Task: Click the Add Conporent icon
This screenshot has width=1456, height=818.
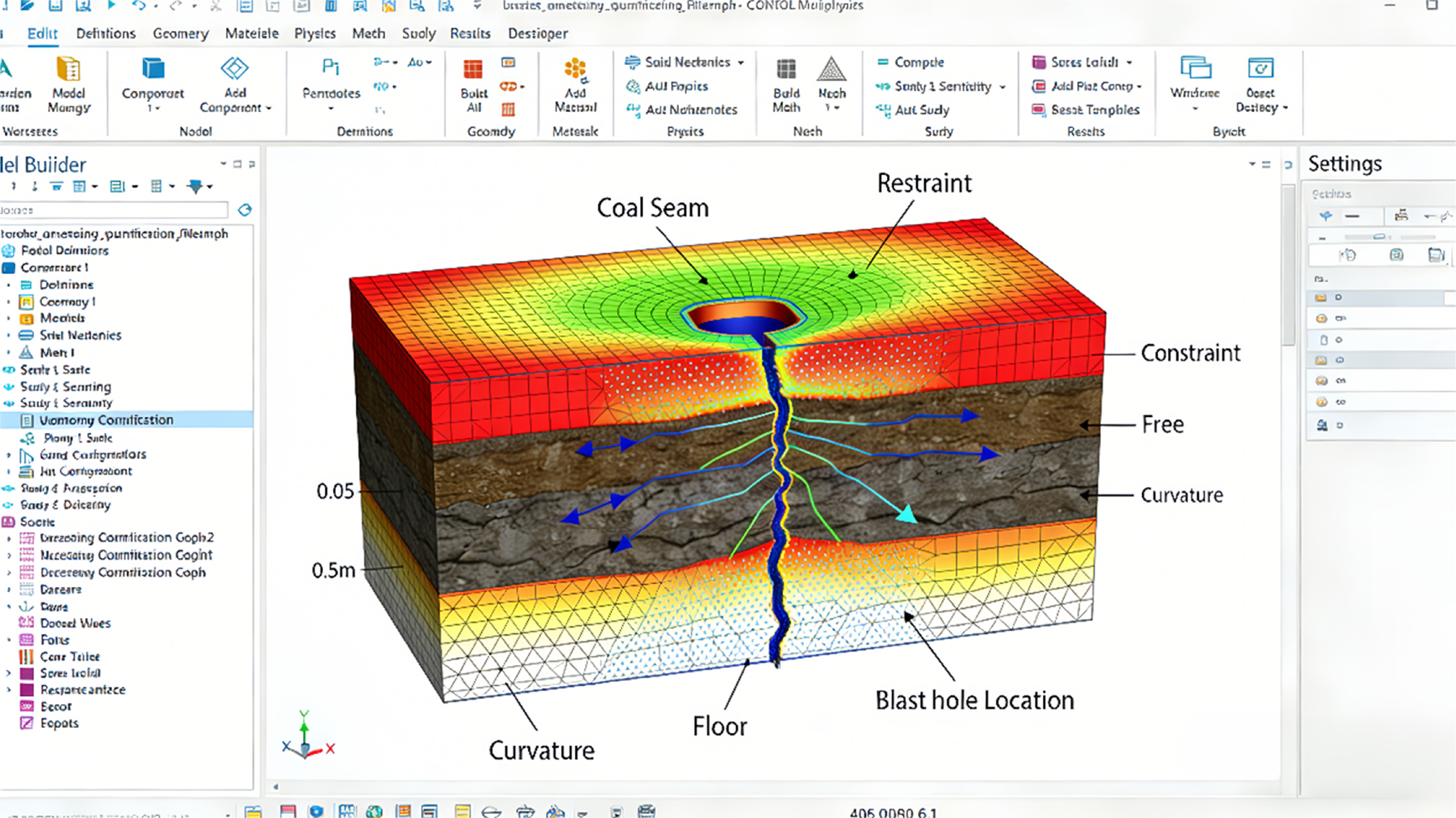Action: 235,68
